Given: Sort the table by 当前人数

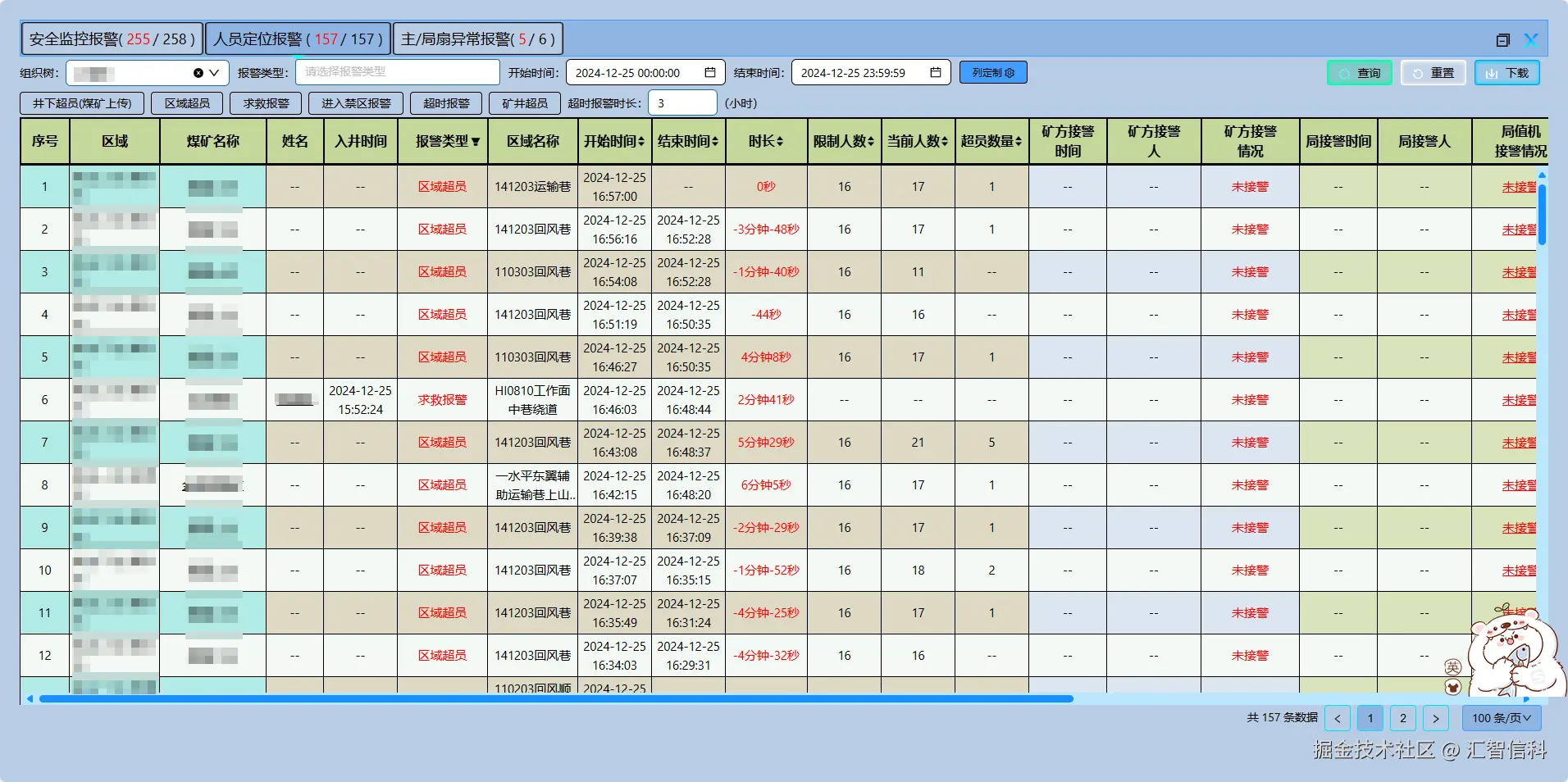Looking at the screenshot, I should pyautogui.click(x=945, y=142).
